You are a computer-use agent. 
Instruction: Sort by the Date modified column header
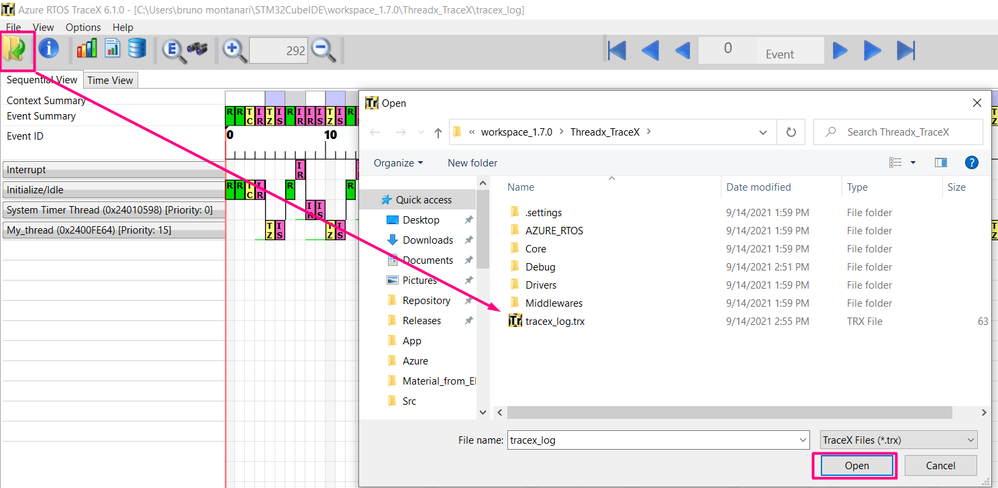tap(759, 187)
